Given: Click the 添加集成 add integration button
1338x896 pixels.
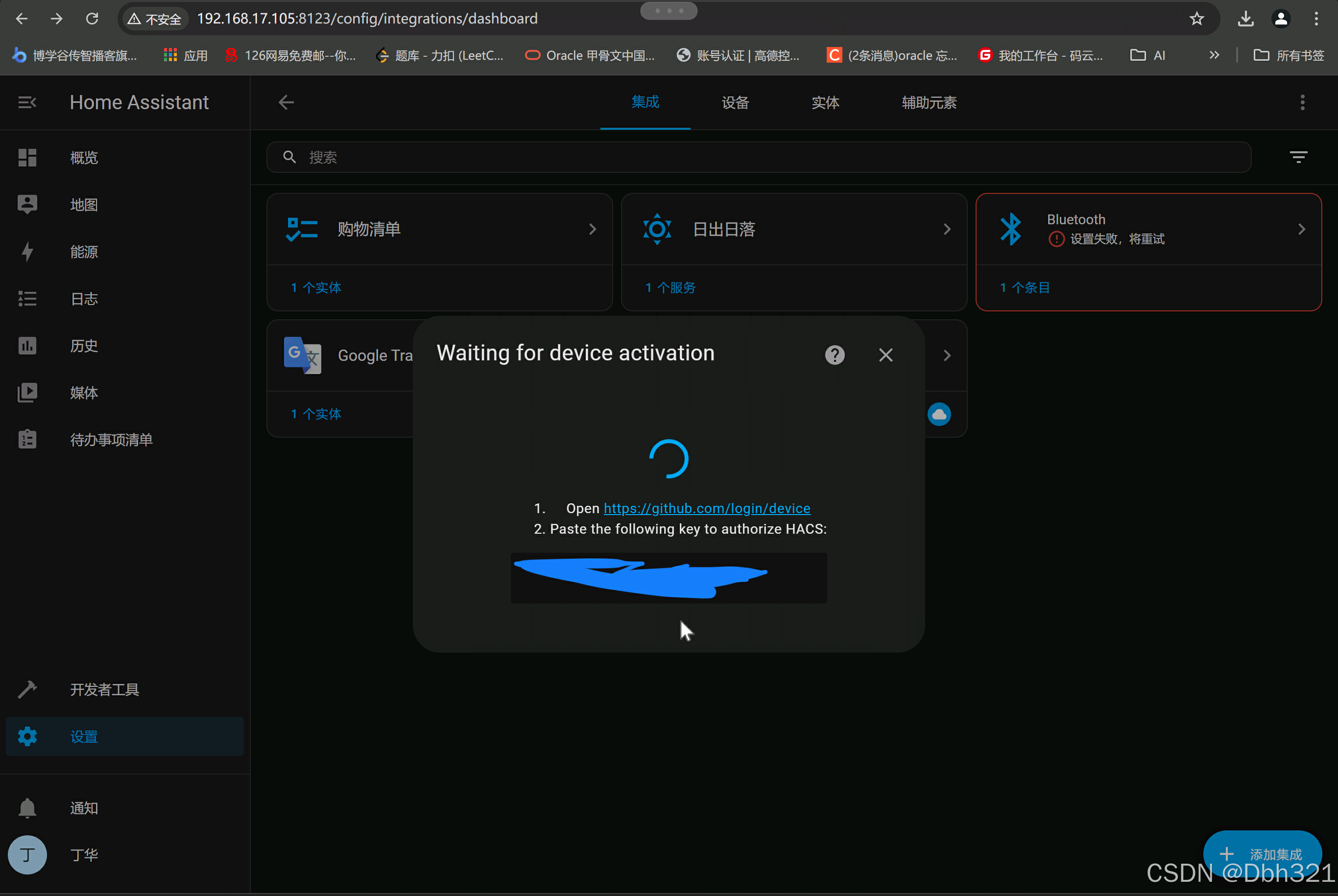Looking at the screenshot, I should 1262,854.
